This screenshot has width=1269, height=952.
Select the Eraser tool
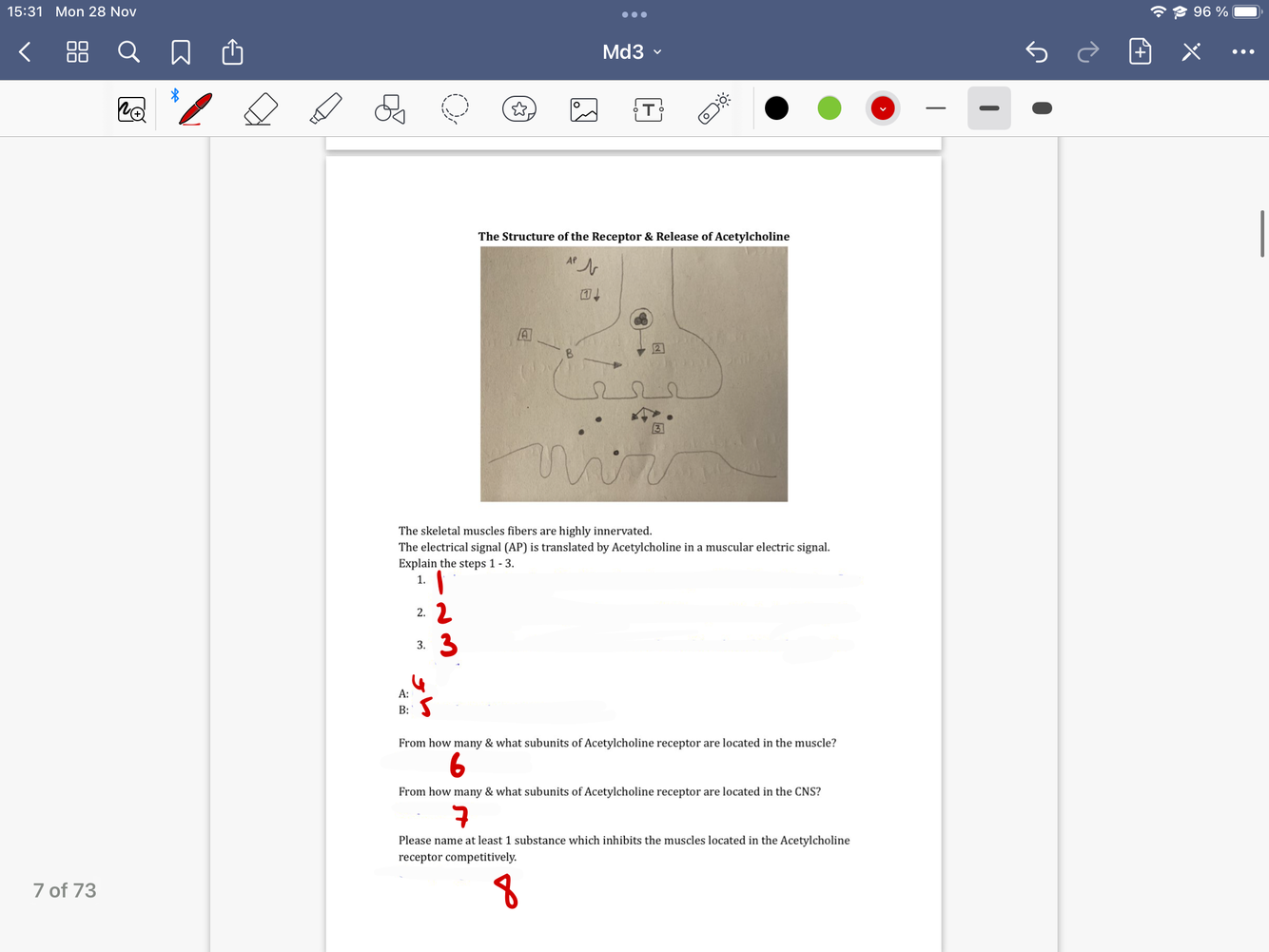261,108
